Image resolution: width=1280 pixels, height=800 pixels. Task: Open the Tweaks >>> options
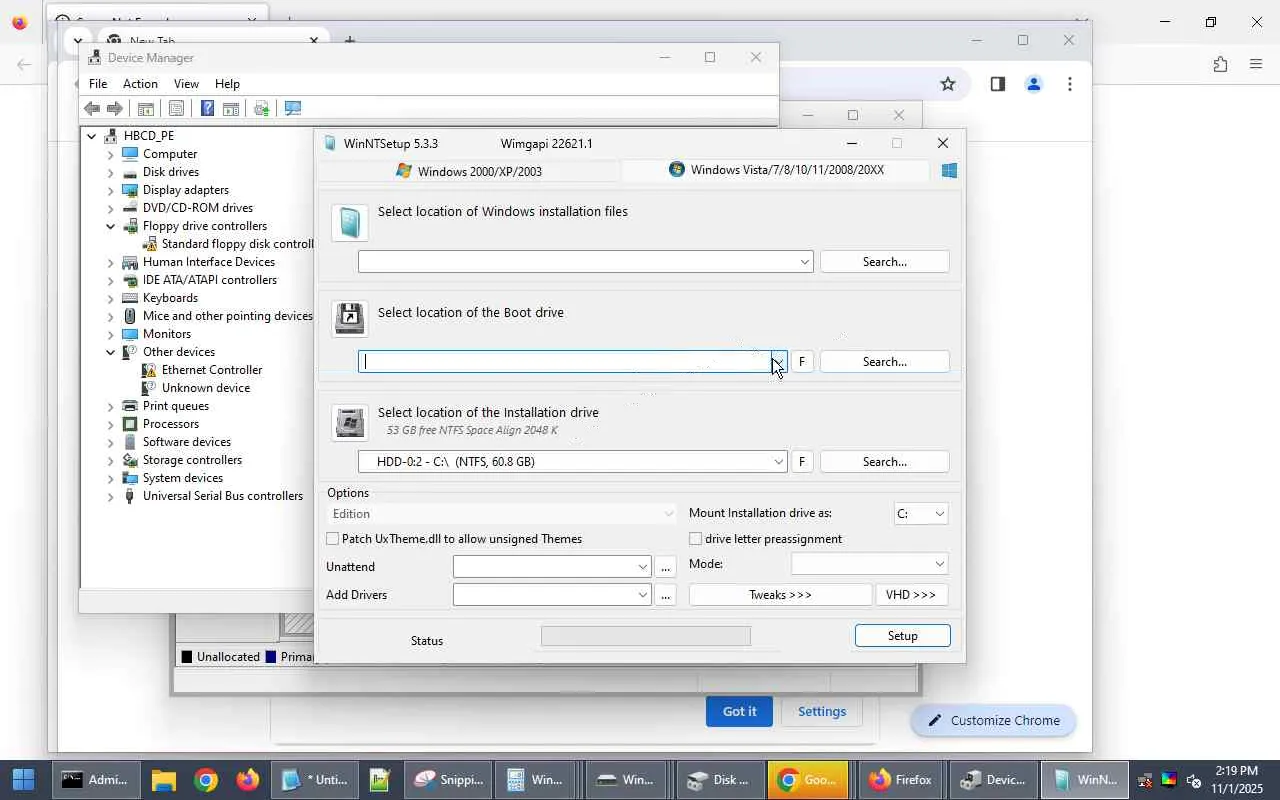click(x=781, y=595)
